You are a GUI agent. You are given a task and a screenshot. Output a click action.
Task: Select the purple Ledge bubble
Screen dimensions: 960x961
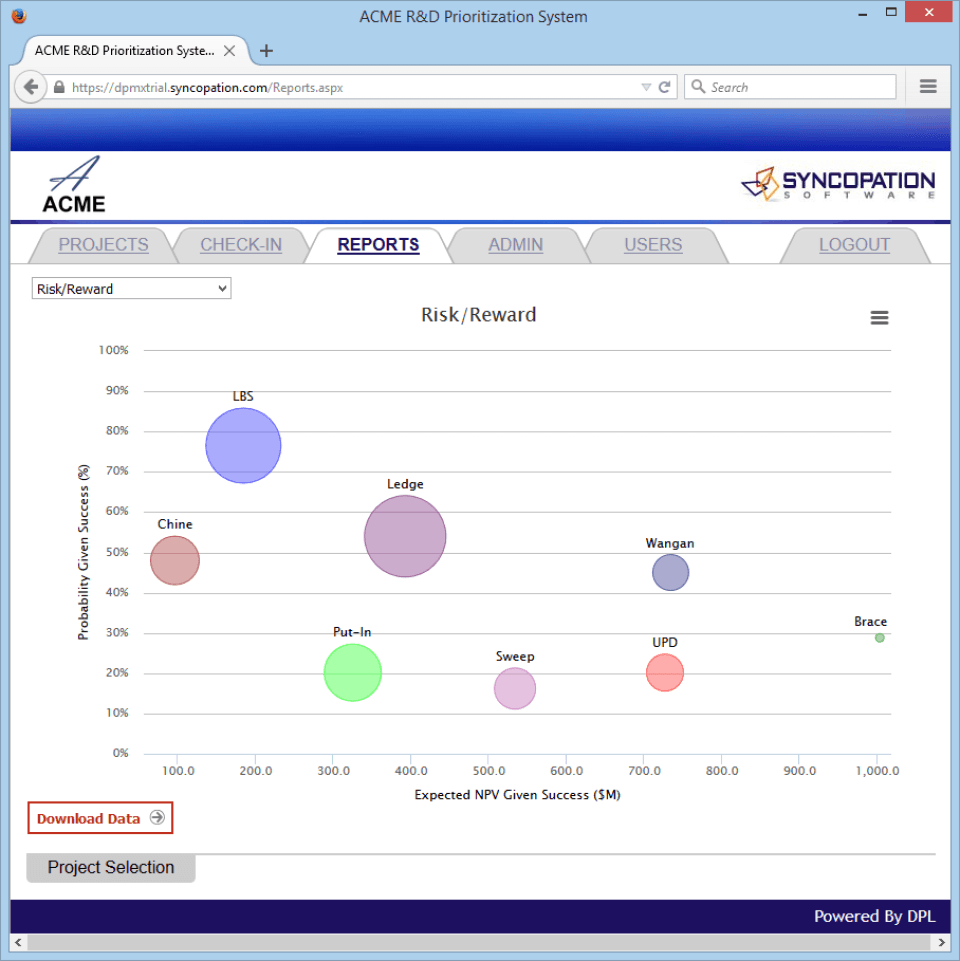[405, 537]
